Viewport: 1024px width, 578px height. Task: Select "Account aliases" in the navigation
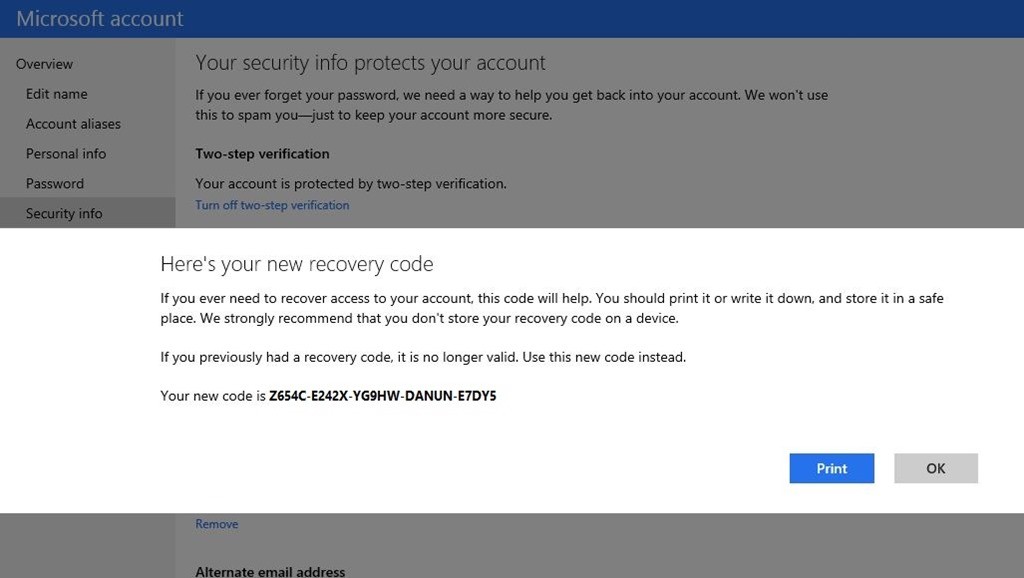pos(74,124)
